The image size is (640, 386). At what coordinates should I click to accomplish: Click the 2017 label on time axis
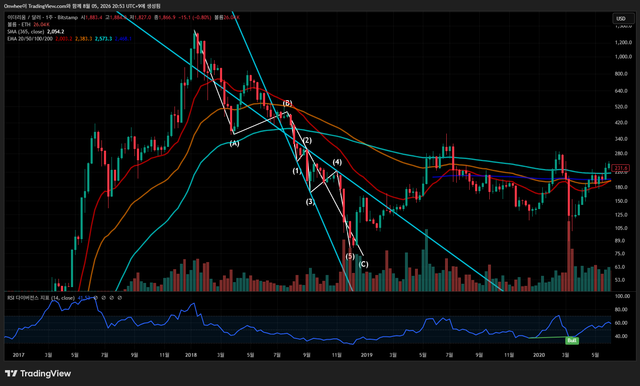tap(19, 355)
